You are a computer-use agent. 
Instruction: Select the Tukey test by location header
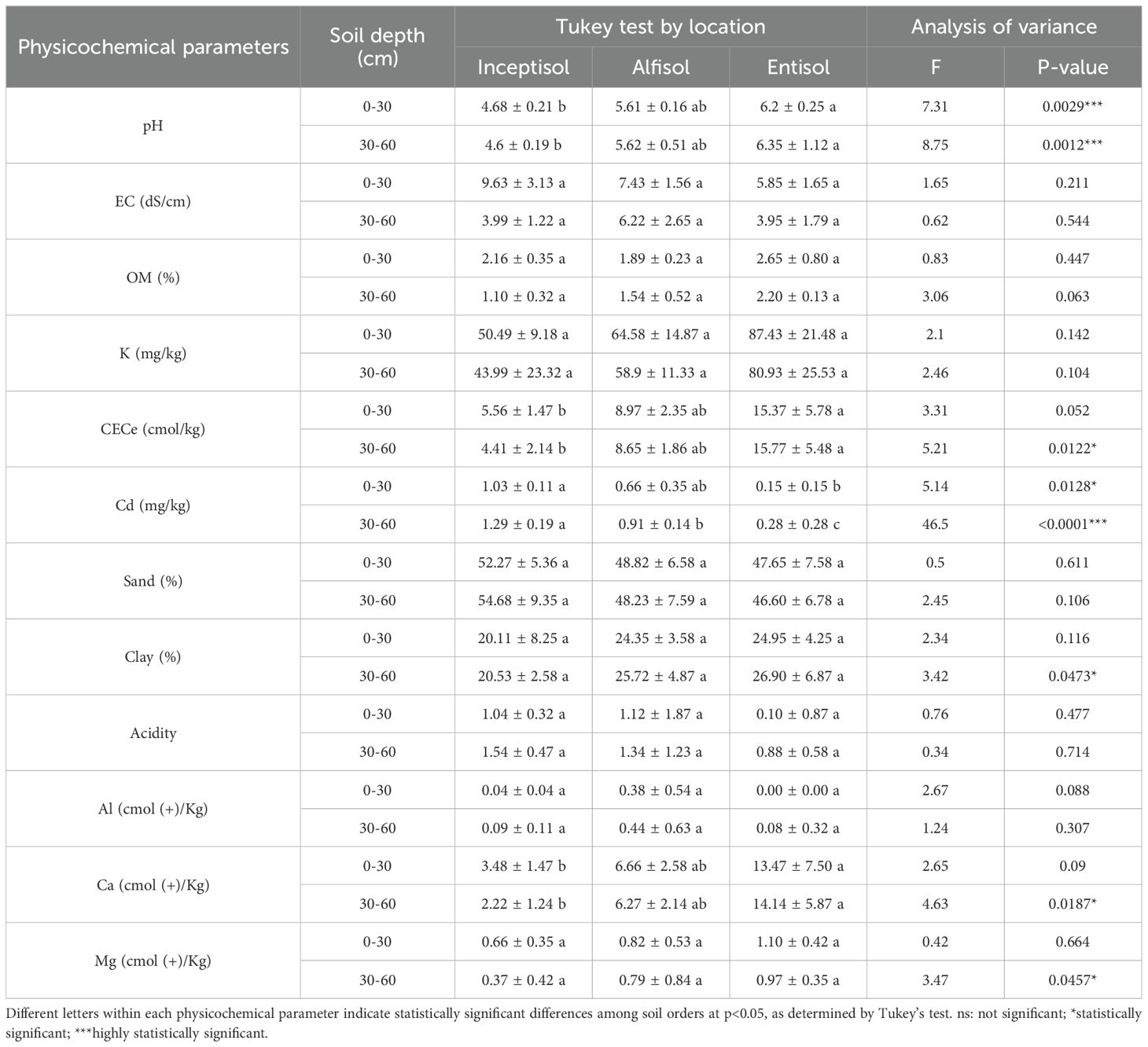point(660,27)
